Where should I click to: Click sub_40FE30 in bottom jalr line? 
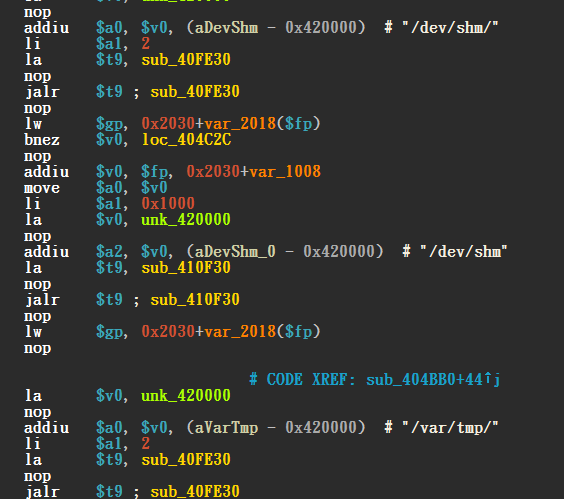coord(195,491)
